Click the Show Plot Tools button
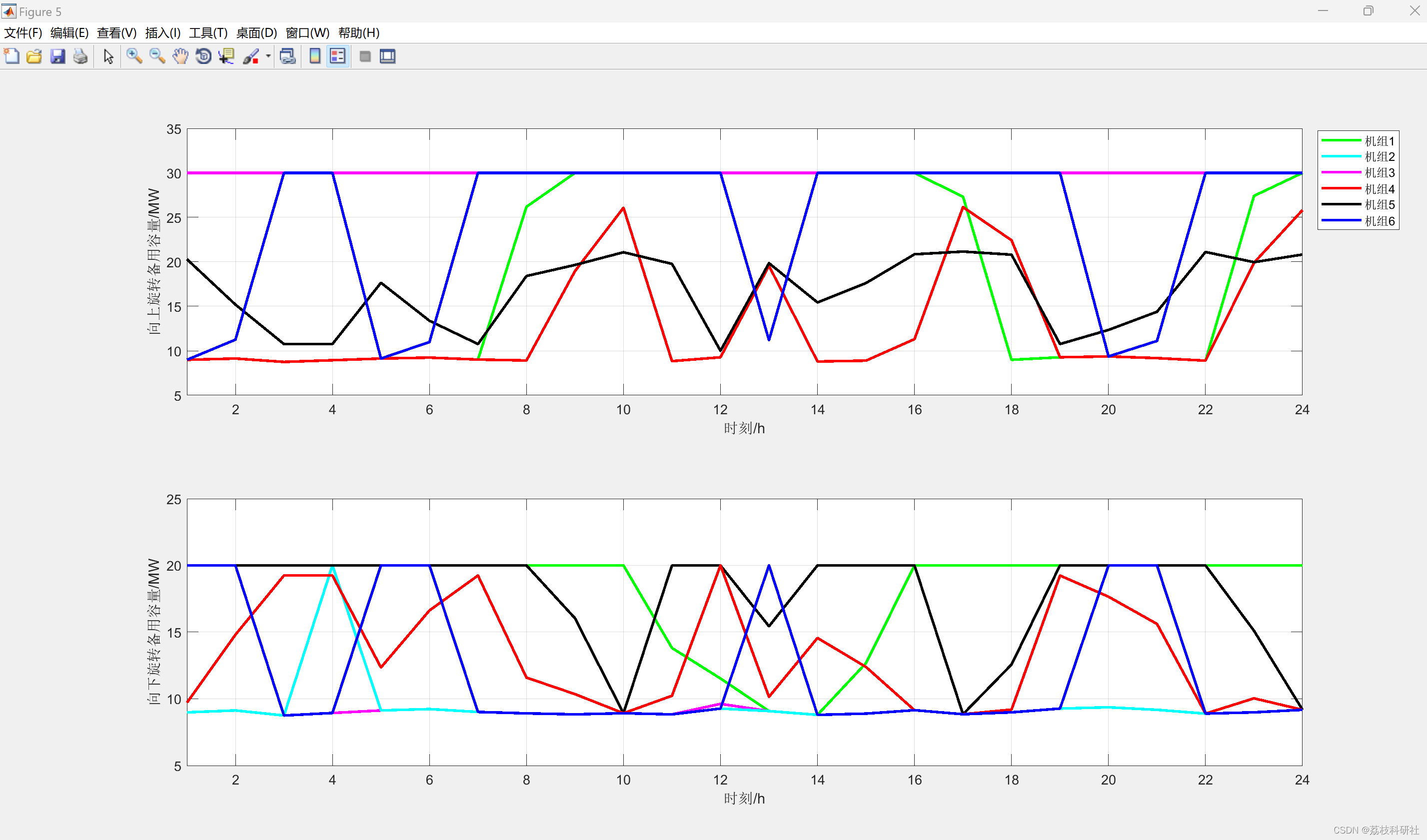The image size is (1427, 840). (x=388, y=56)
